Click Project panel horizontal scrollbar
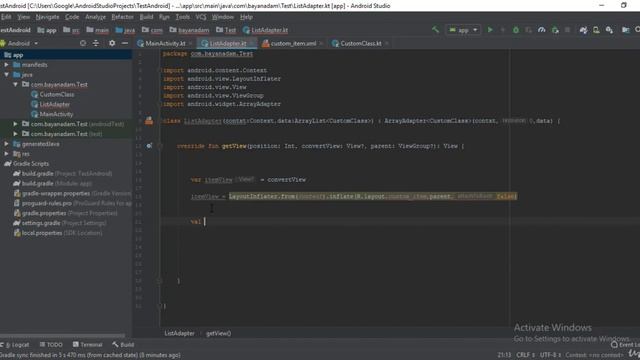The height and width of the screenshot is (360, 640). point(63,336)
